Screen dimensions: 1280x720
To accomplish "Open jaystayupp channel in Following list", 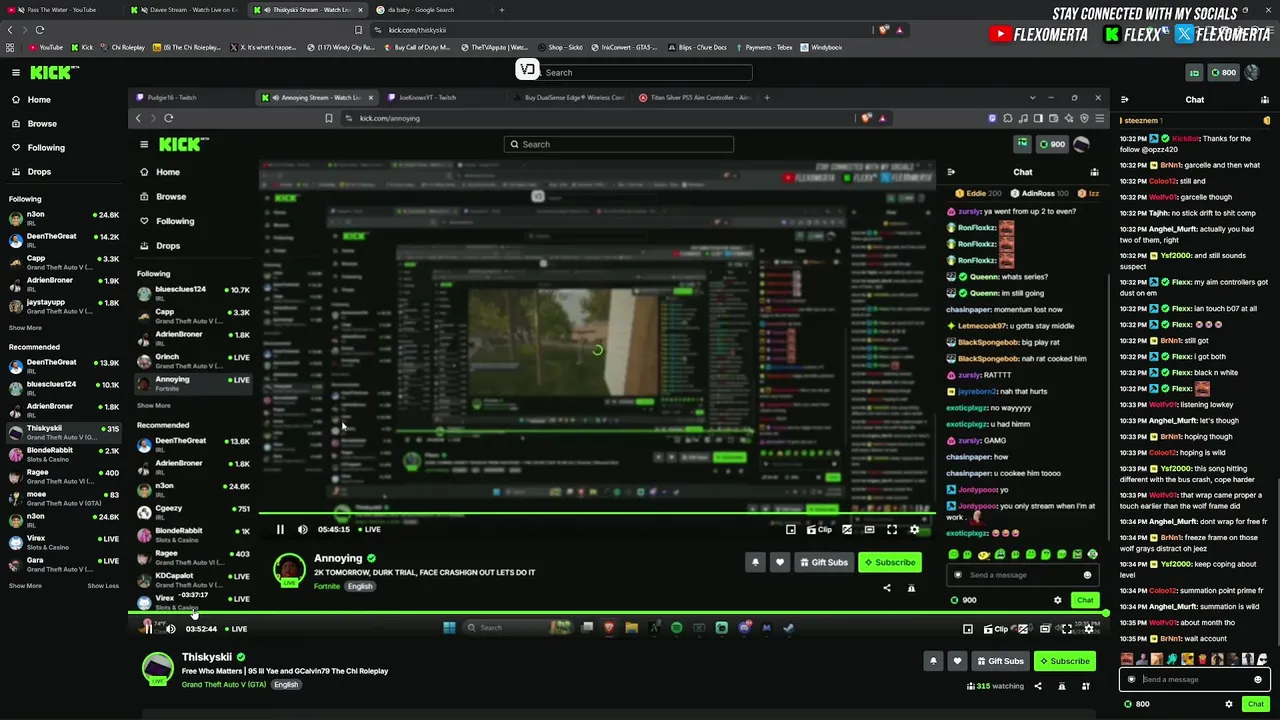I will [64, 305].
